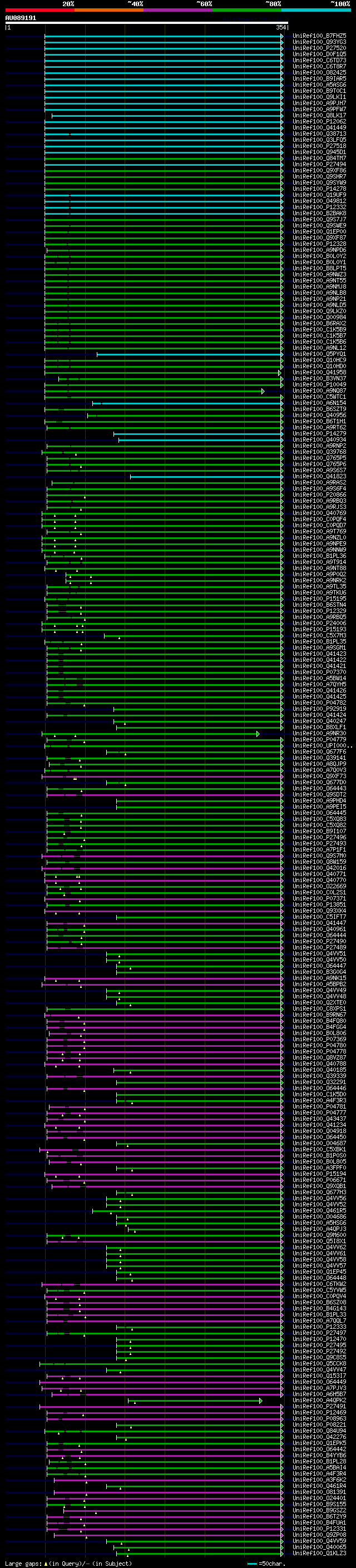Select hit label UniRef100_B9I107
Viewport: 356px width, 1568px height.
(x=319, y=831)
